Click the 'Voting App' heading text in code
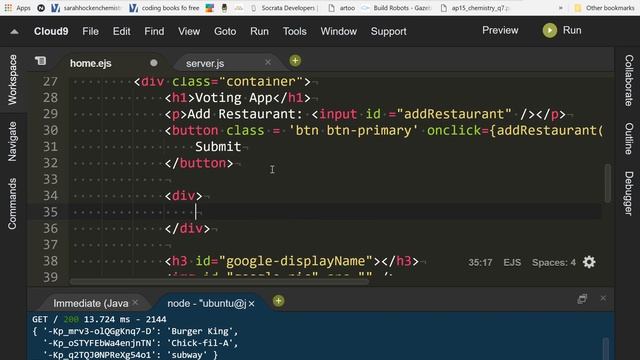Viewport: 640px width, 360px height. pos(233,98)
